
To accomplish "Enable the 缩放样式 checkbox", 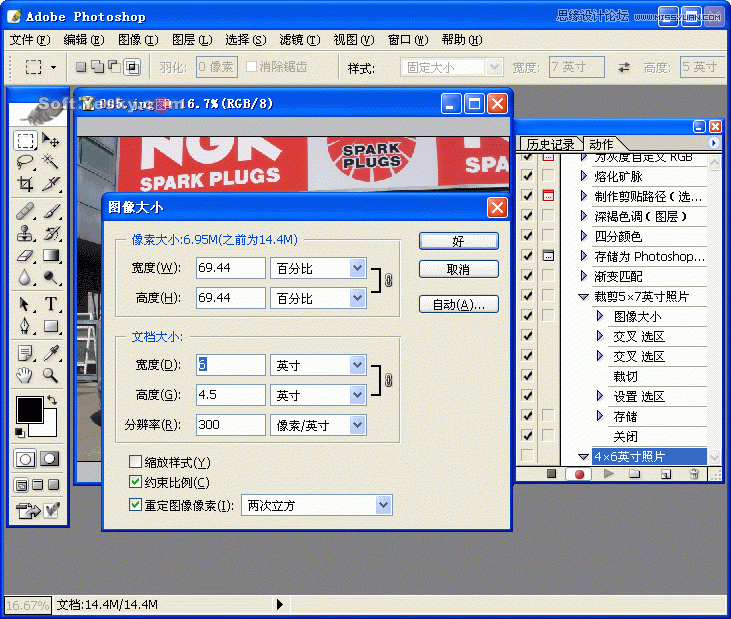I will coord(135,462).
